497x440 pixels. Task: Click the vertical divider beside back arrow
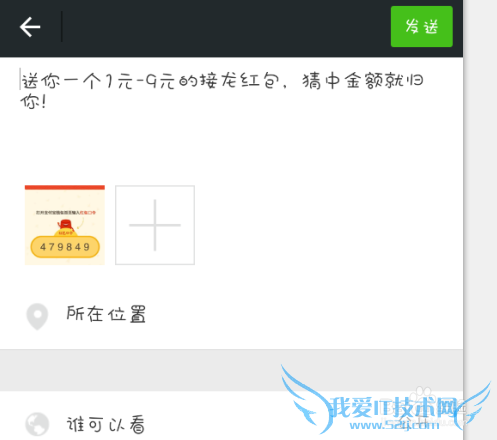[x=62, y=27]
